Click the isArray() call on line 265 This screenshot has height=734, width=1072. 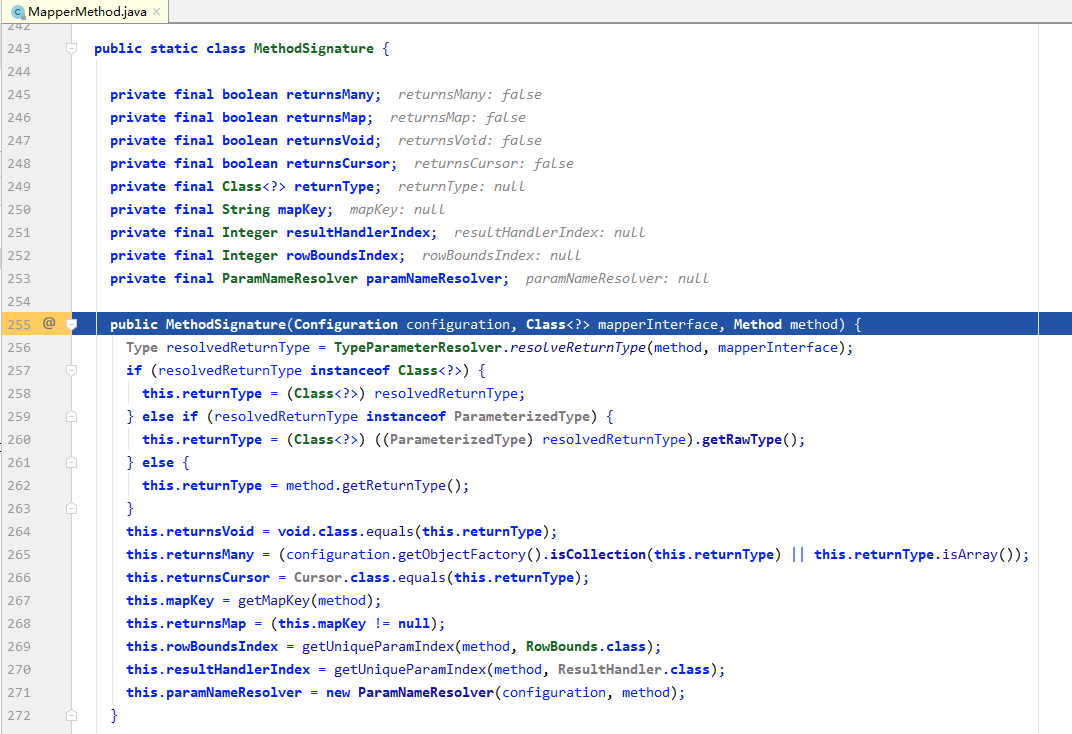point(978,554)
